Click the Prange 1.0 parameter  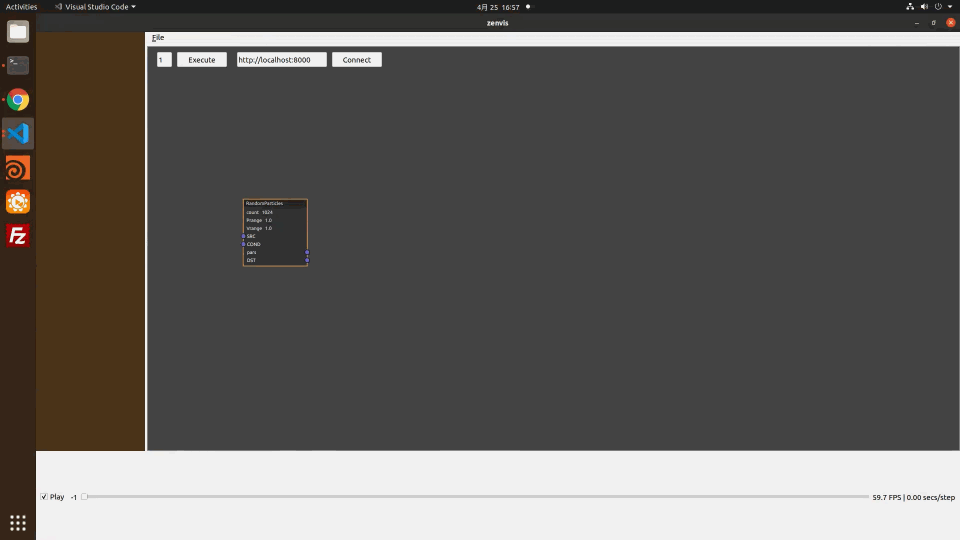(x=260, y=220)
